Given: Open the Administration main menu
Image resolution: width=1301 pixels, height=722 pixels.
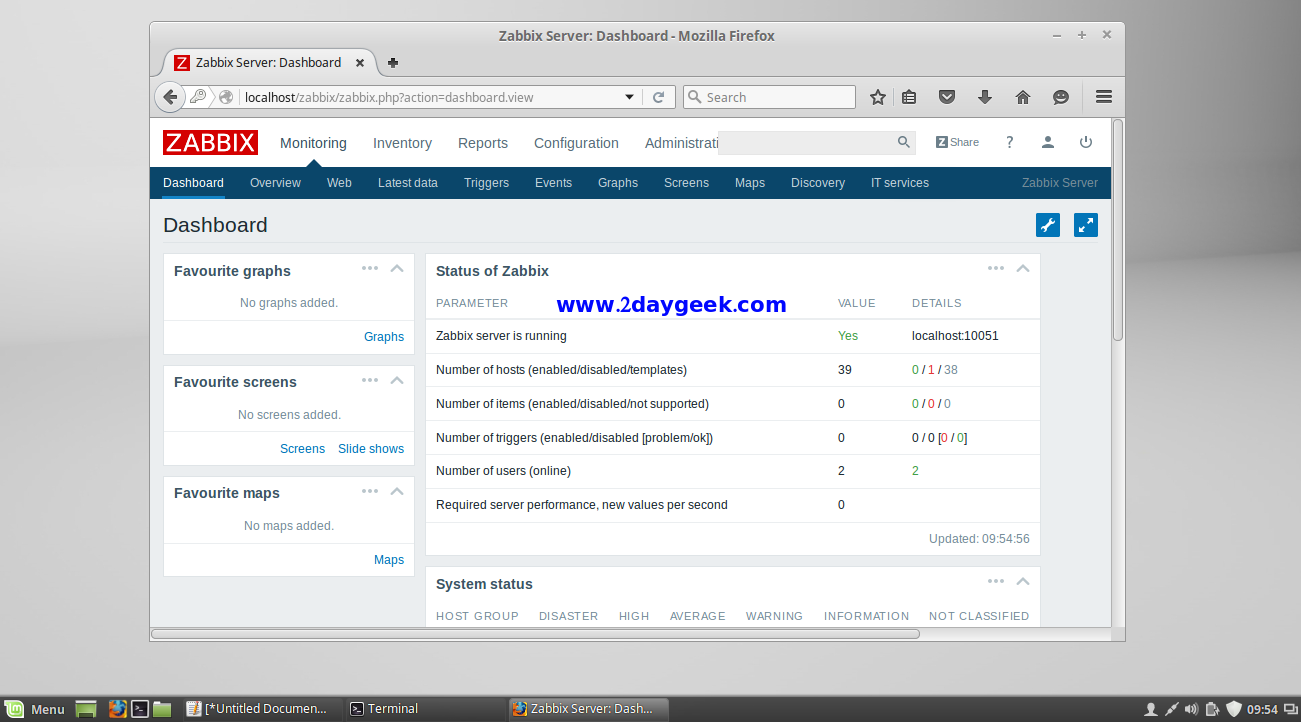Looking at the screenshot, I should click(682, 143).
